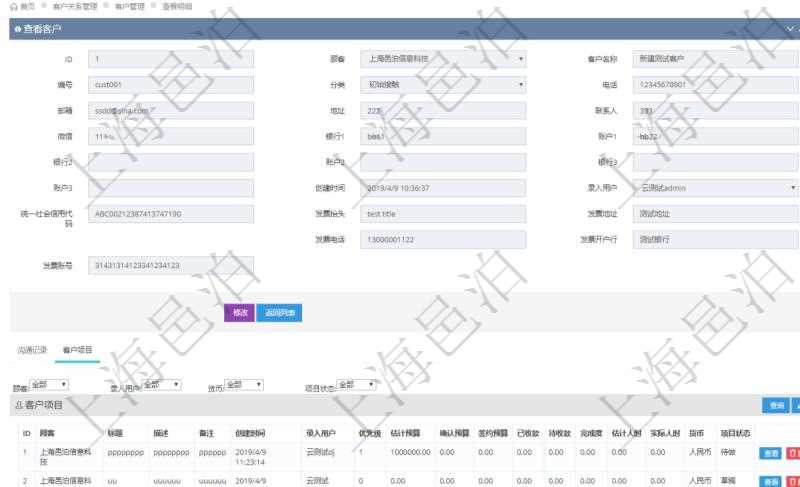The height and width of the screenshot is (487, 800).
Task: Click the 客户名称 field
Action: [715, 59]
